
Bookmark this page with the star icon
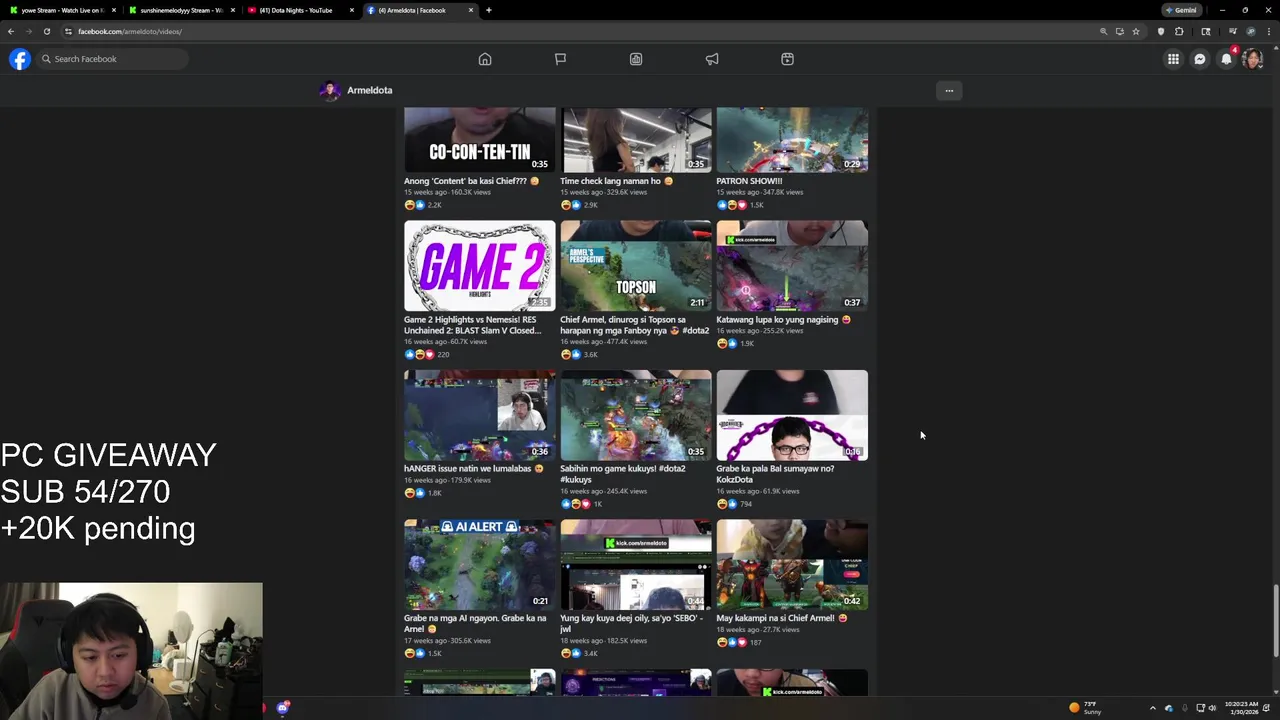1135,31
